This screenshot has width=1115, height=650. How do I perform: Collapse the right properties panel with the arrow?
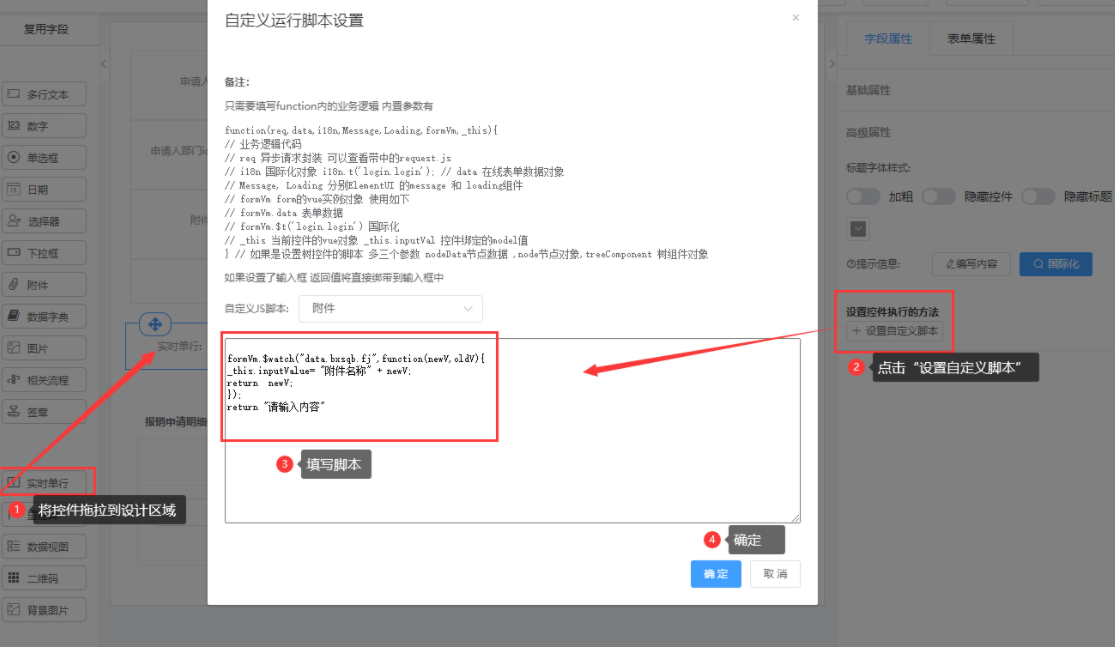(833, 64)
